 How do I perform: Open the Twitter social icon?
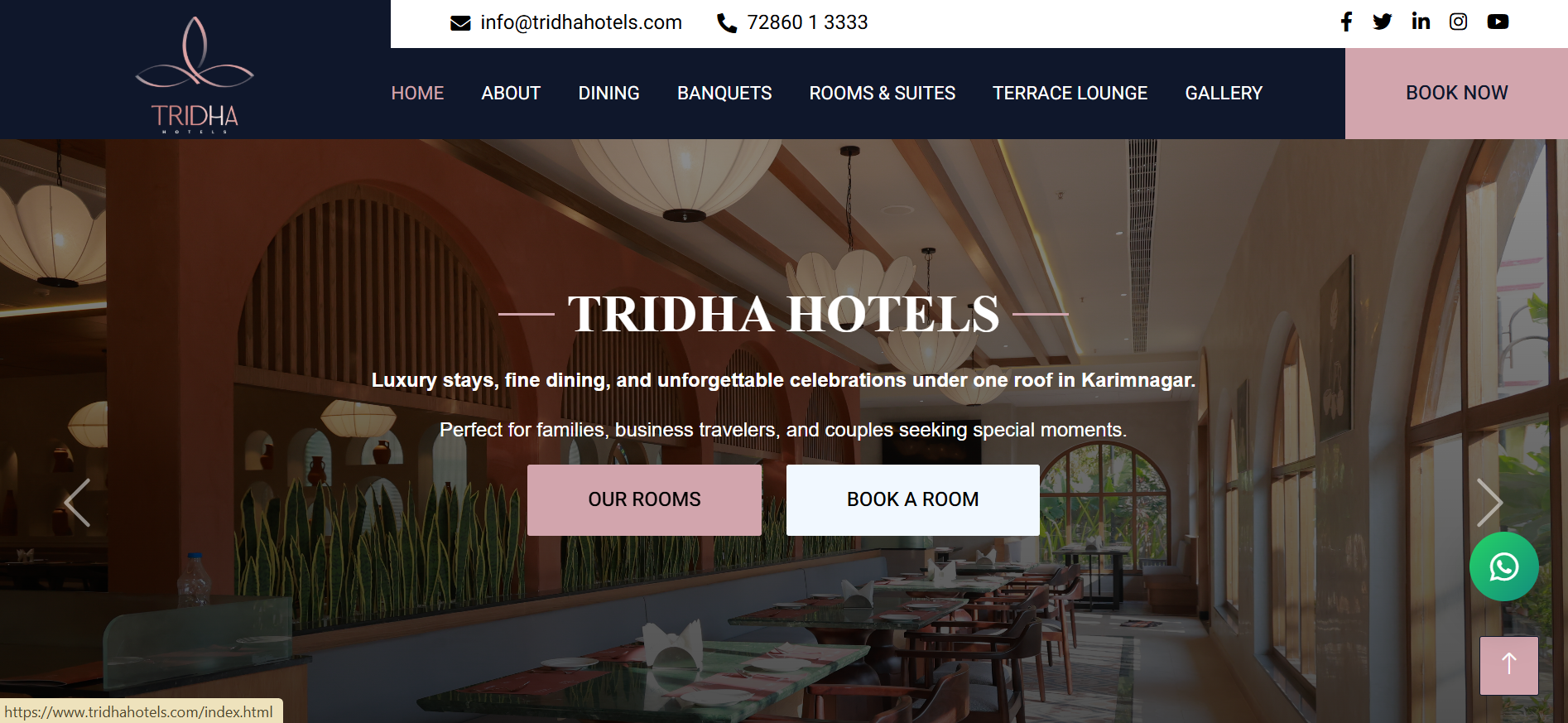(1382, 22)
